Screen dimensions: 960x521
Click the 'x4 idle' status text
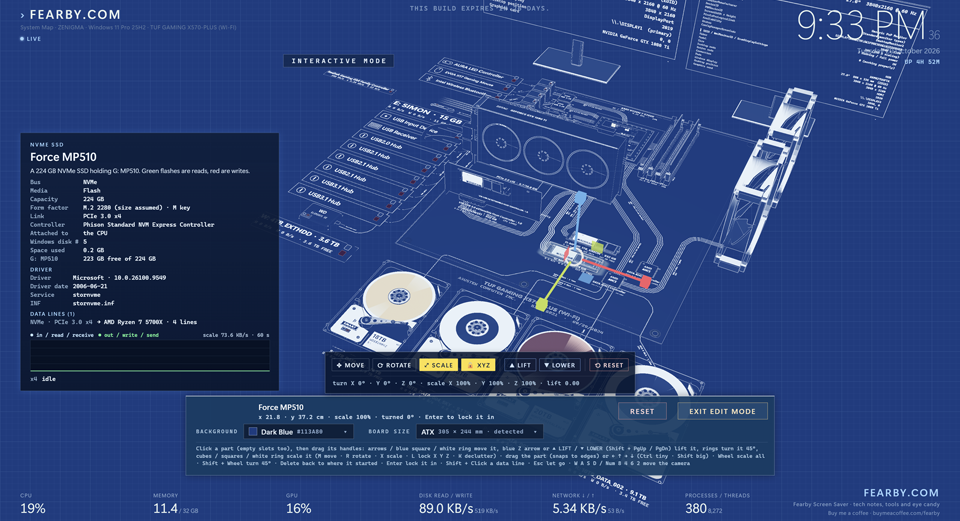(x=43, y=379)
